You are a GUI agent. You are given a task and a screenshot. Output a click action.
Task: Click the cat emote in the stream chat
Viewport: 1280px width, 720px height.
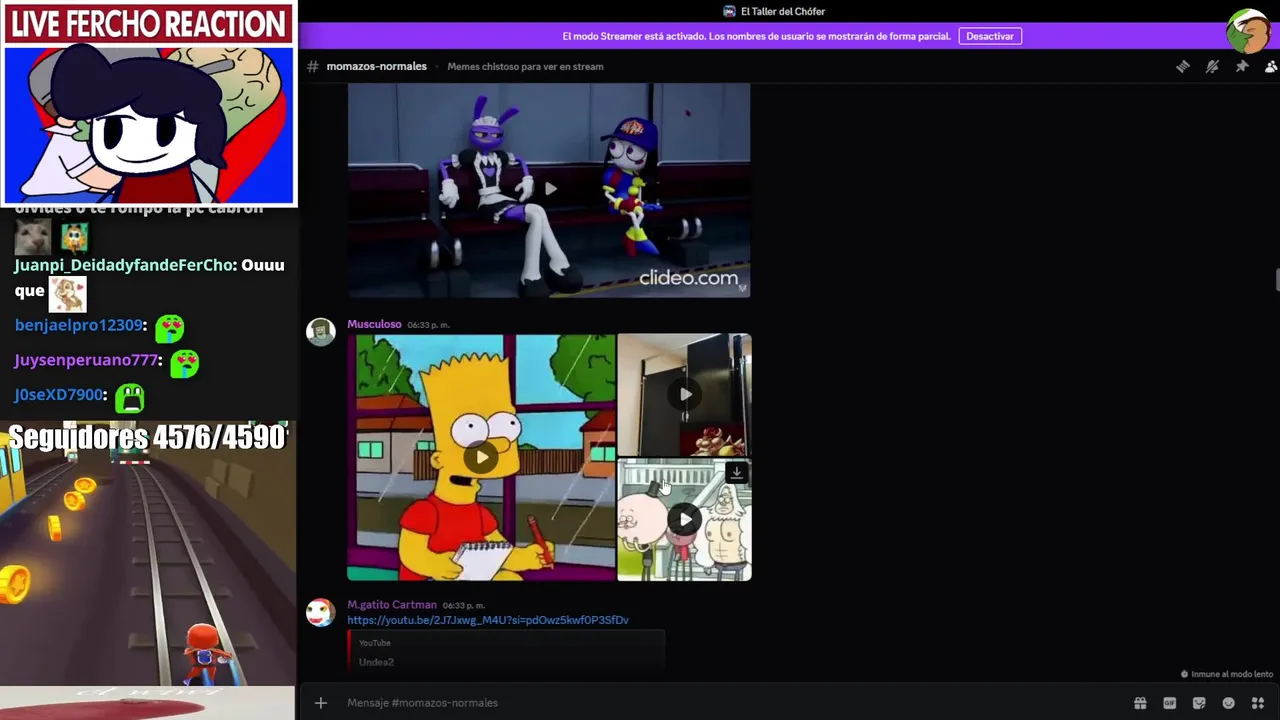pyautogui.click(x=32, y=237)
